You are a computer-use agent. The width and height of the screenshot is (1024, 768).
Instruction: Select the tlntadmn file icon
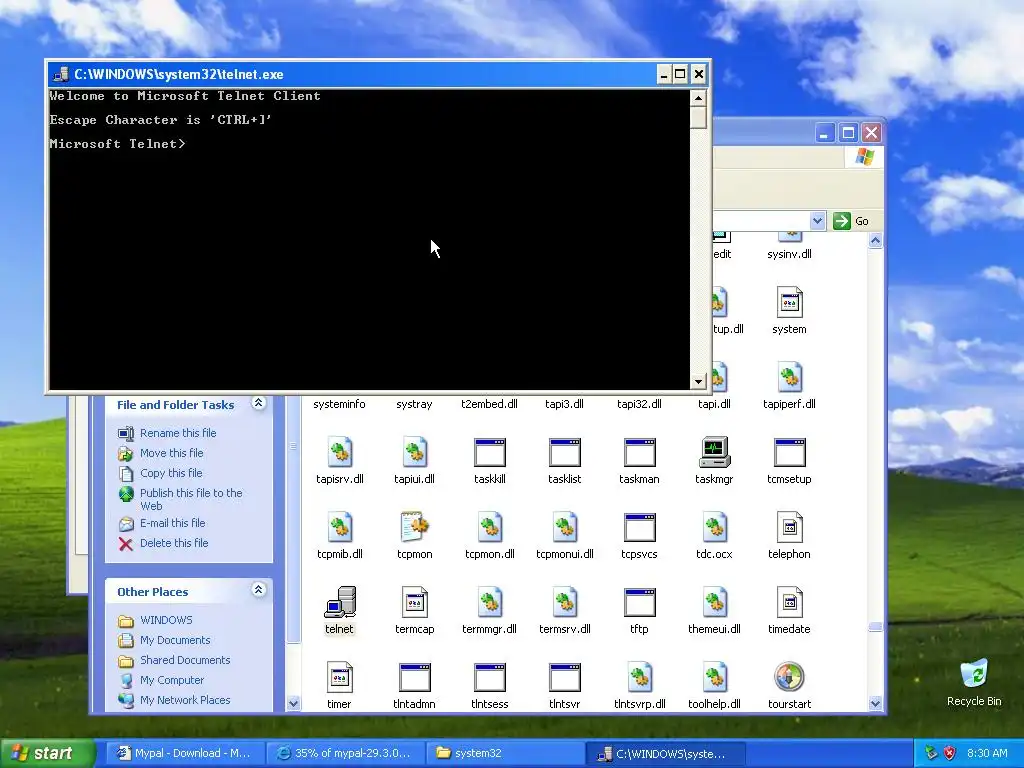coord(415,677)
